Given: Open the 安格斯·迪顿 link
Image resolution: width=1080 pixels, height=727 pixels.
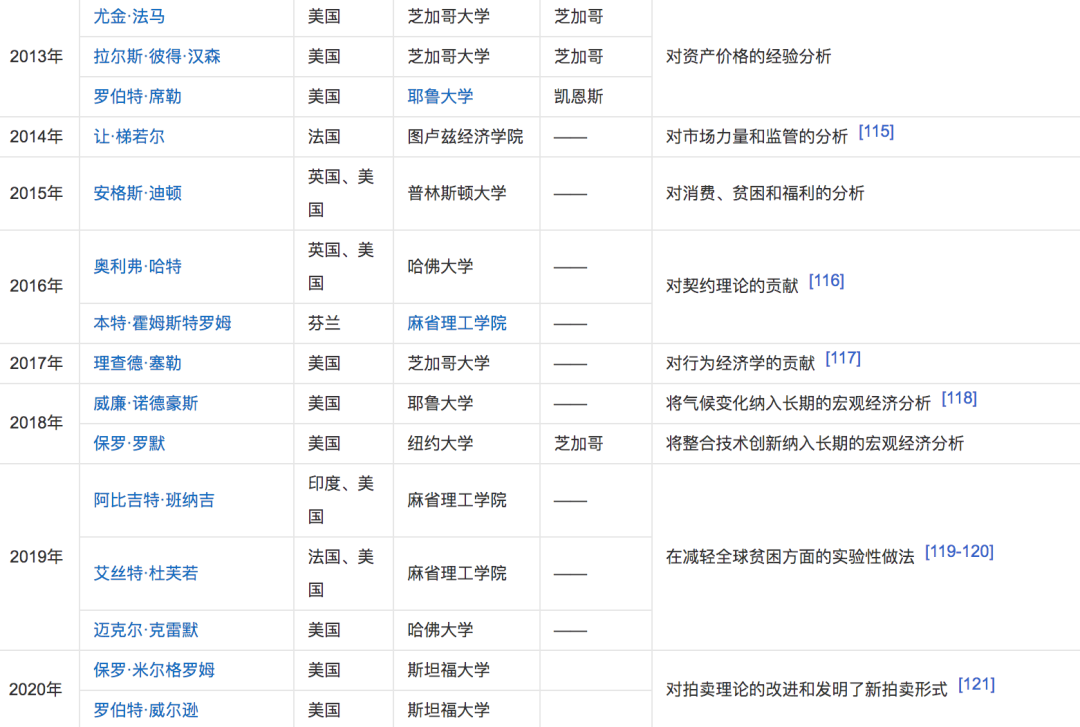Looking at the screenshot, I should [x=138, y=193].
